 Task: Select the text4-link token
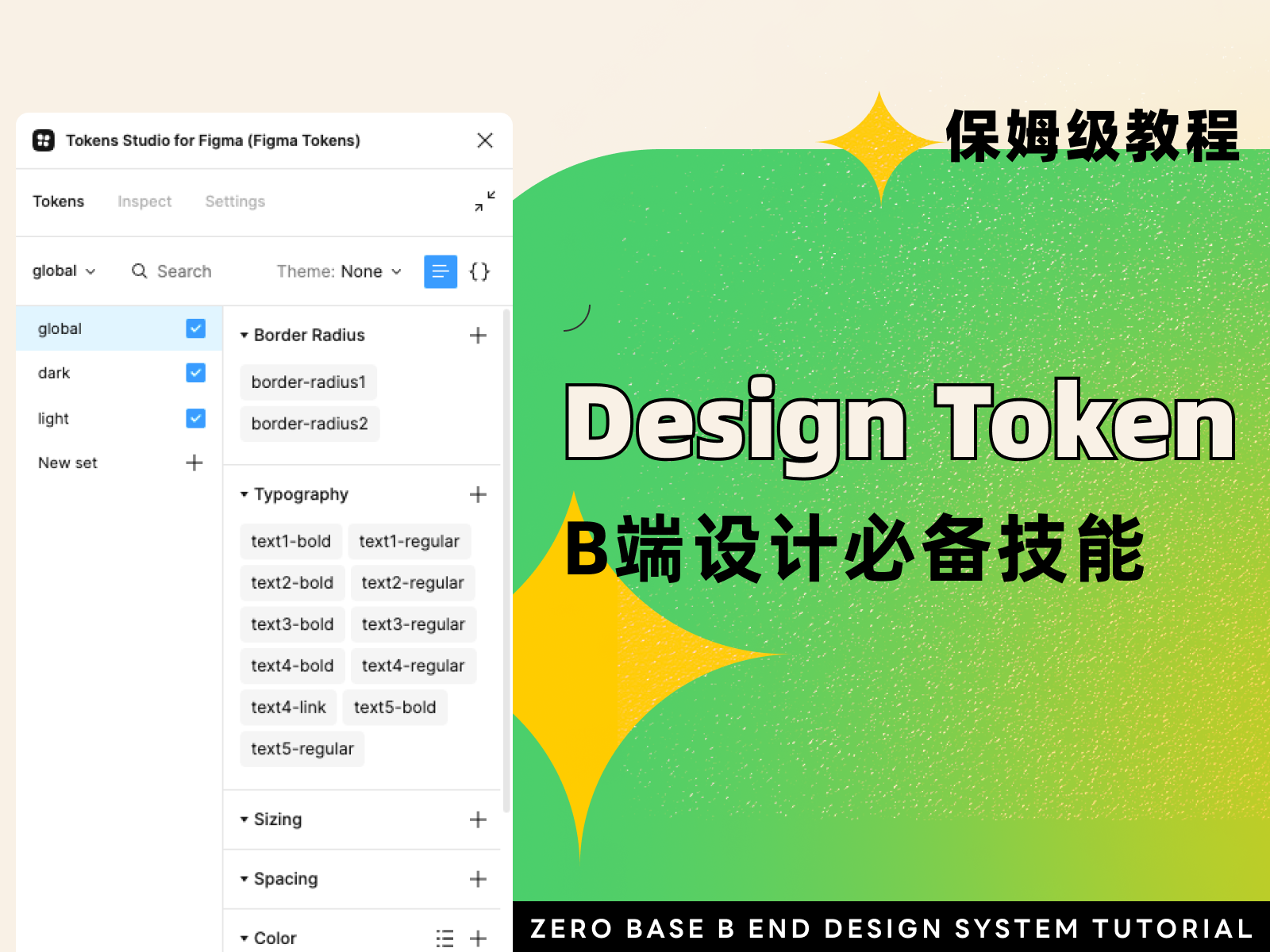pos(288,707)
